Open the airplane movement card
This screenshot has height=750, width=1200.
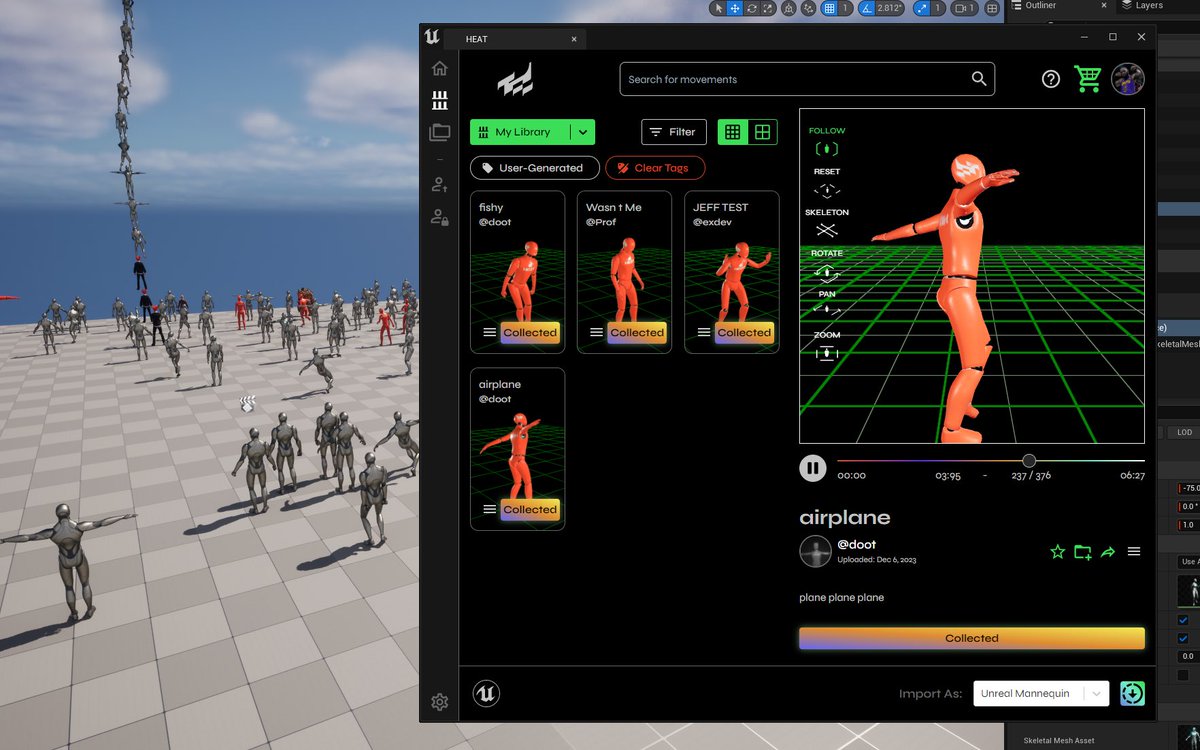tap(517, 449)
